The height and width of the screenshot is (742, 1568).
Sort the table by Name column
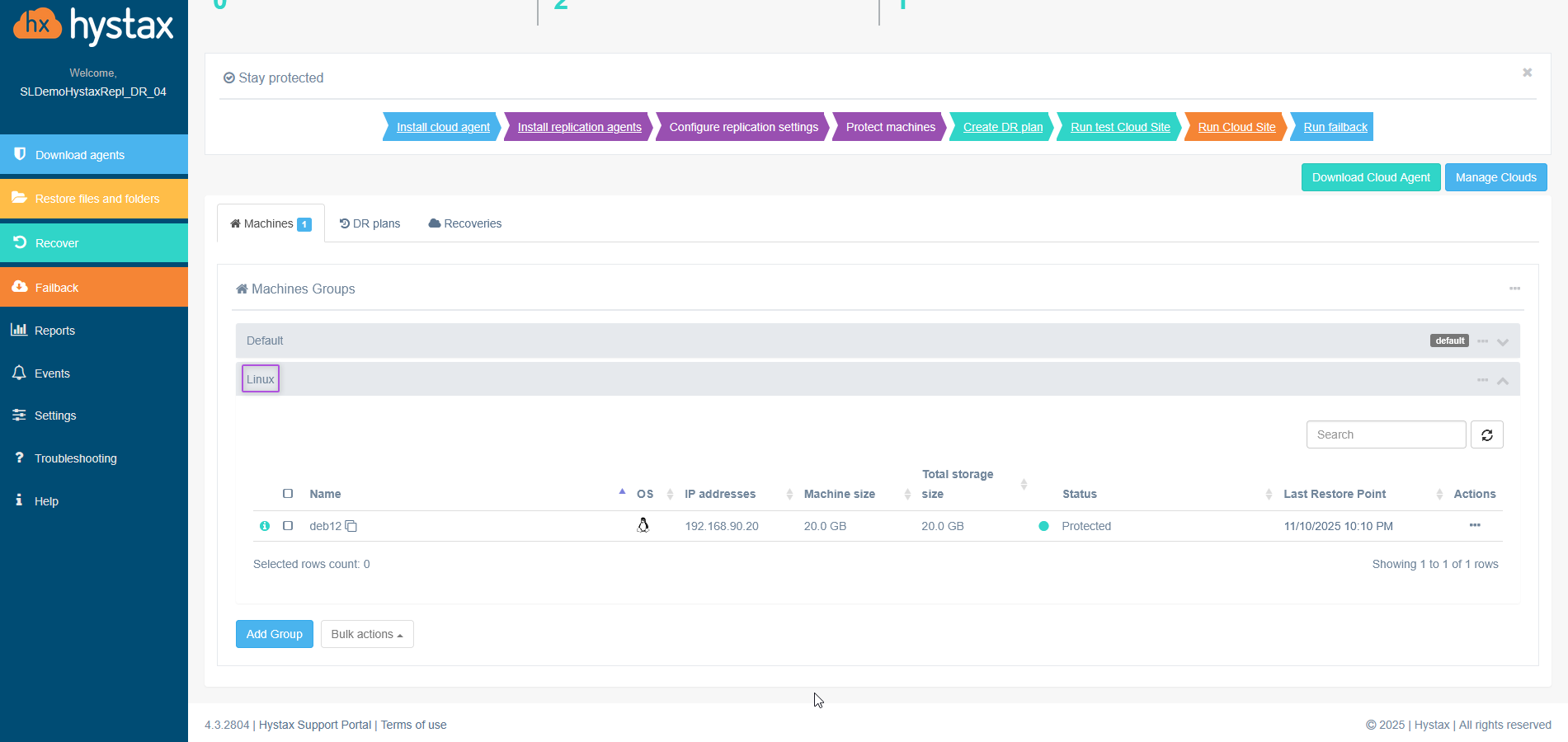tap(325, 494)
